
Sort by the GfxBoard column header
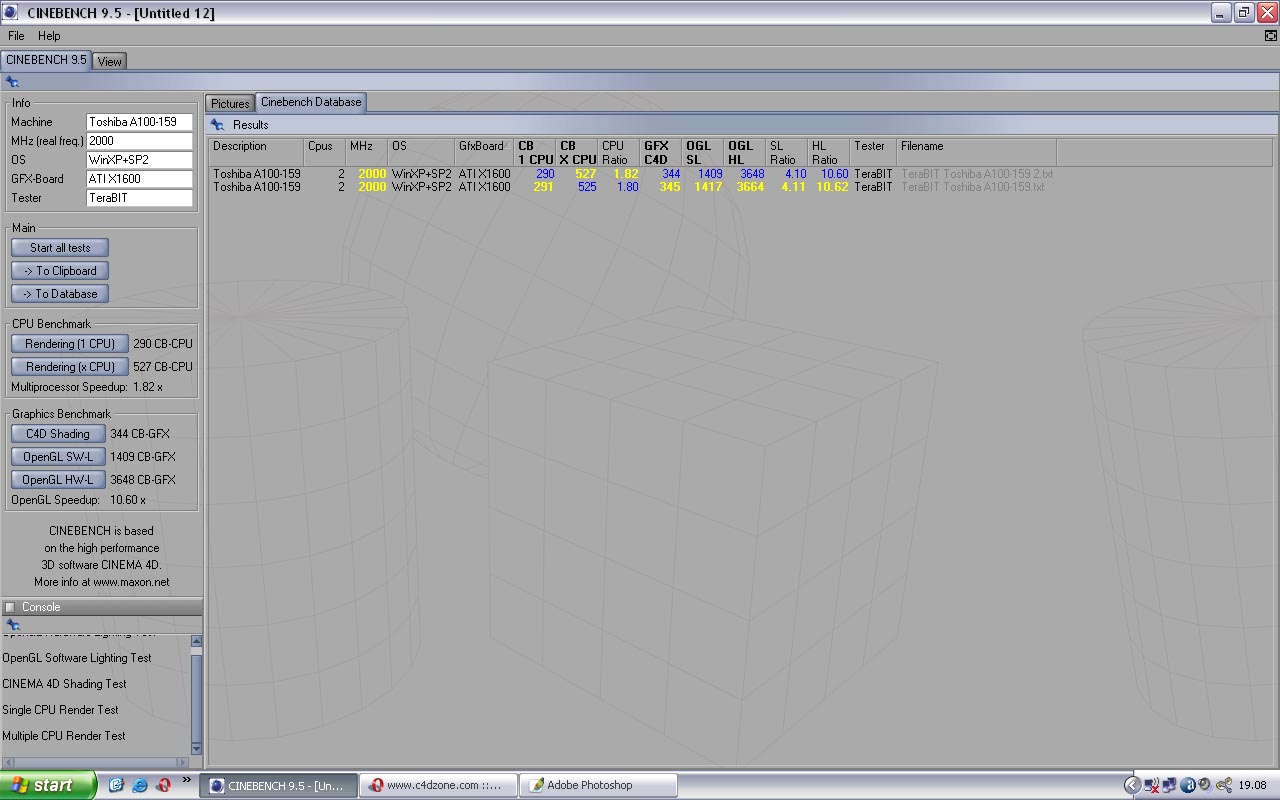click(484, 152)
